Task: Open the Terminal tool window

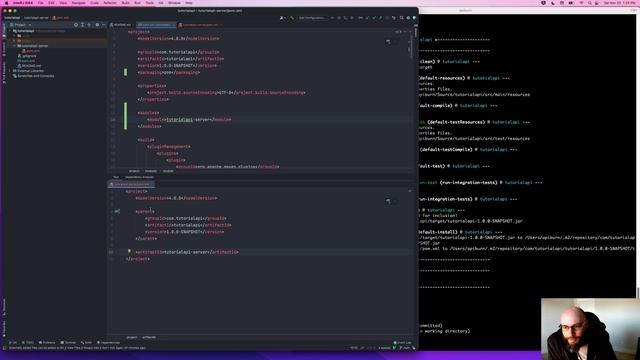Action: coord(68,342)
